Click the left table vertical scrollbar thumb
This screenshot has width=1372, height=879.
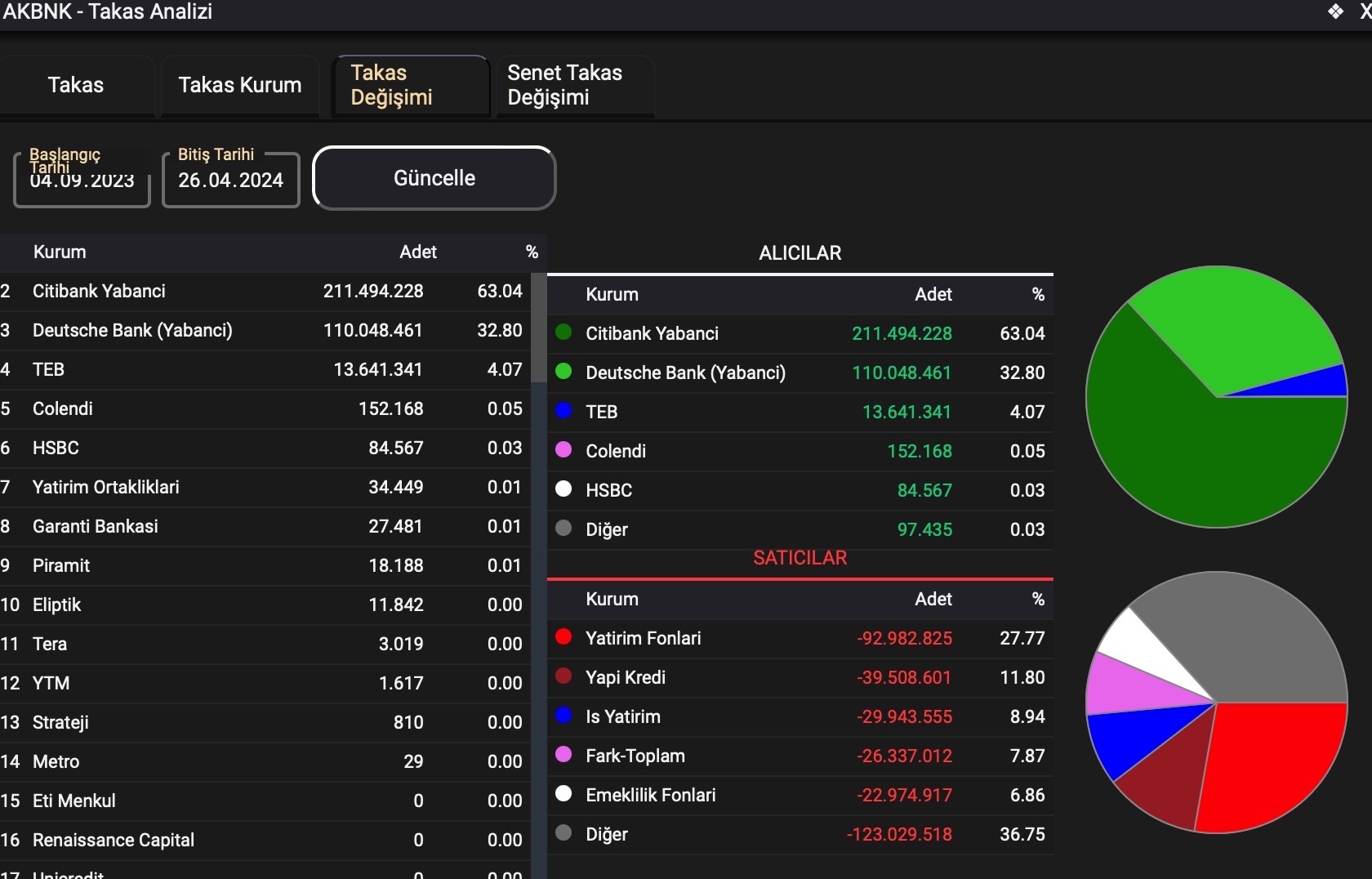[538, 327]
